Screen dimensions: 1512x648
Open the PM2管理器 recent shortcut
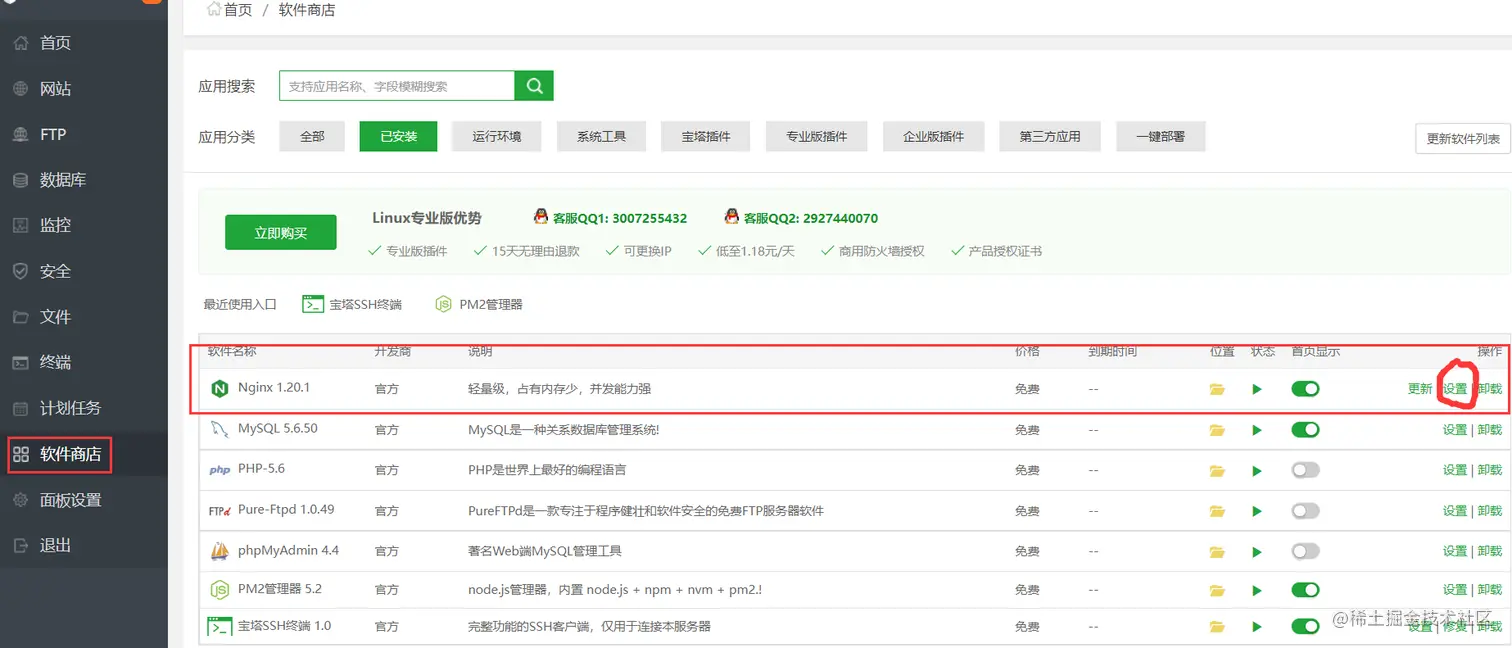click(479, 304)
